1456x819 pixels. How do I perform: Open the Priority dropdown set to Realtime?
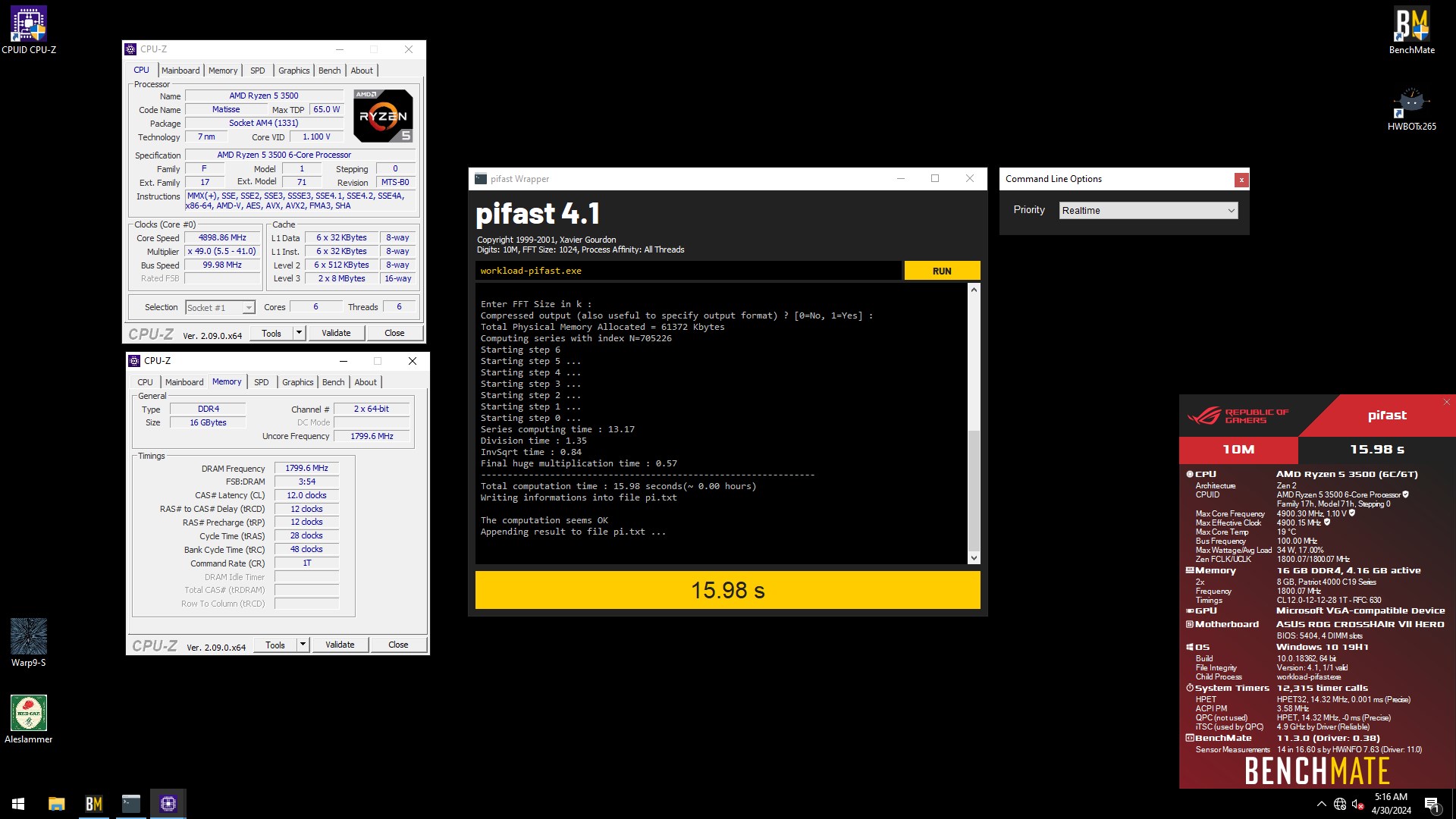tap(1148, 211)
